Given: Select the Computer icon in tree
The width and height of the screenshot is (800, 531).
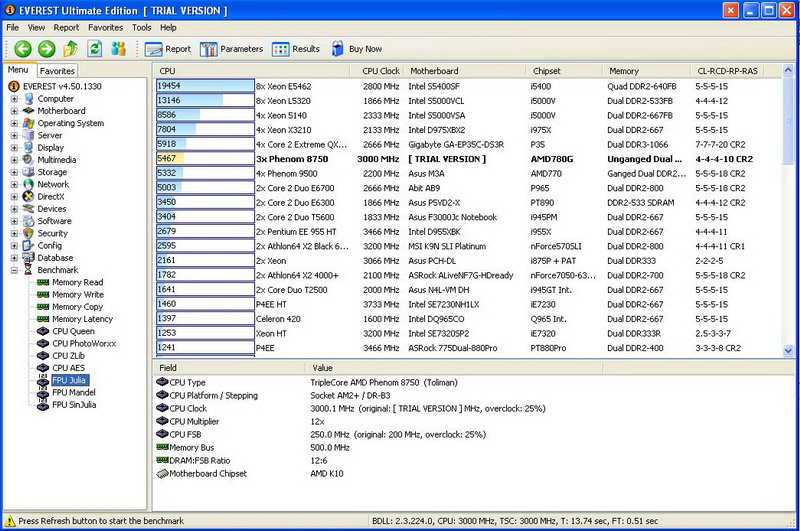Looking at the screenshot, I should 29,98.
